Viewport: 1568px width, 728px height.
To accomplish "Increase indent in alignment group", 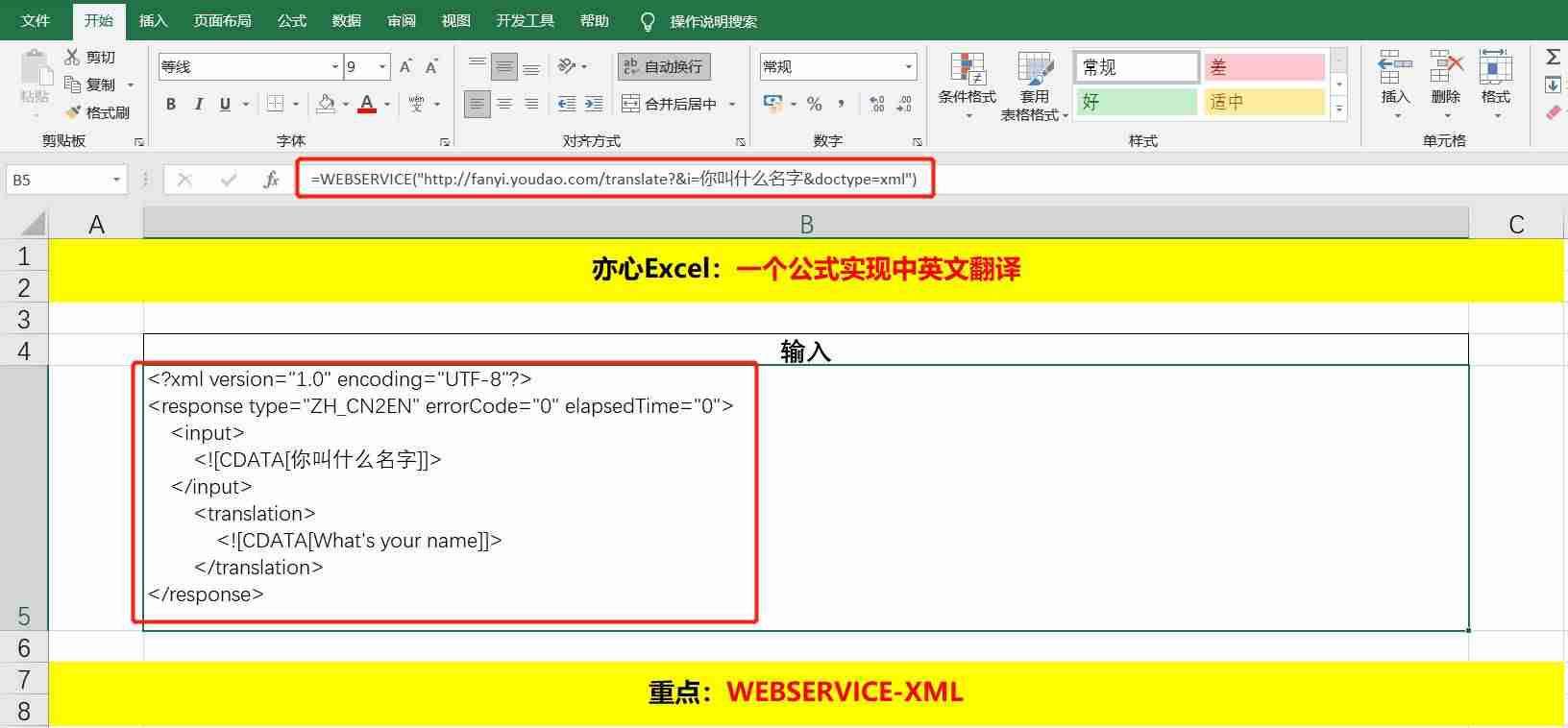I will tap(594, 104).
